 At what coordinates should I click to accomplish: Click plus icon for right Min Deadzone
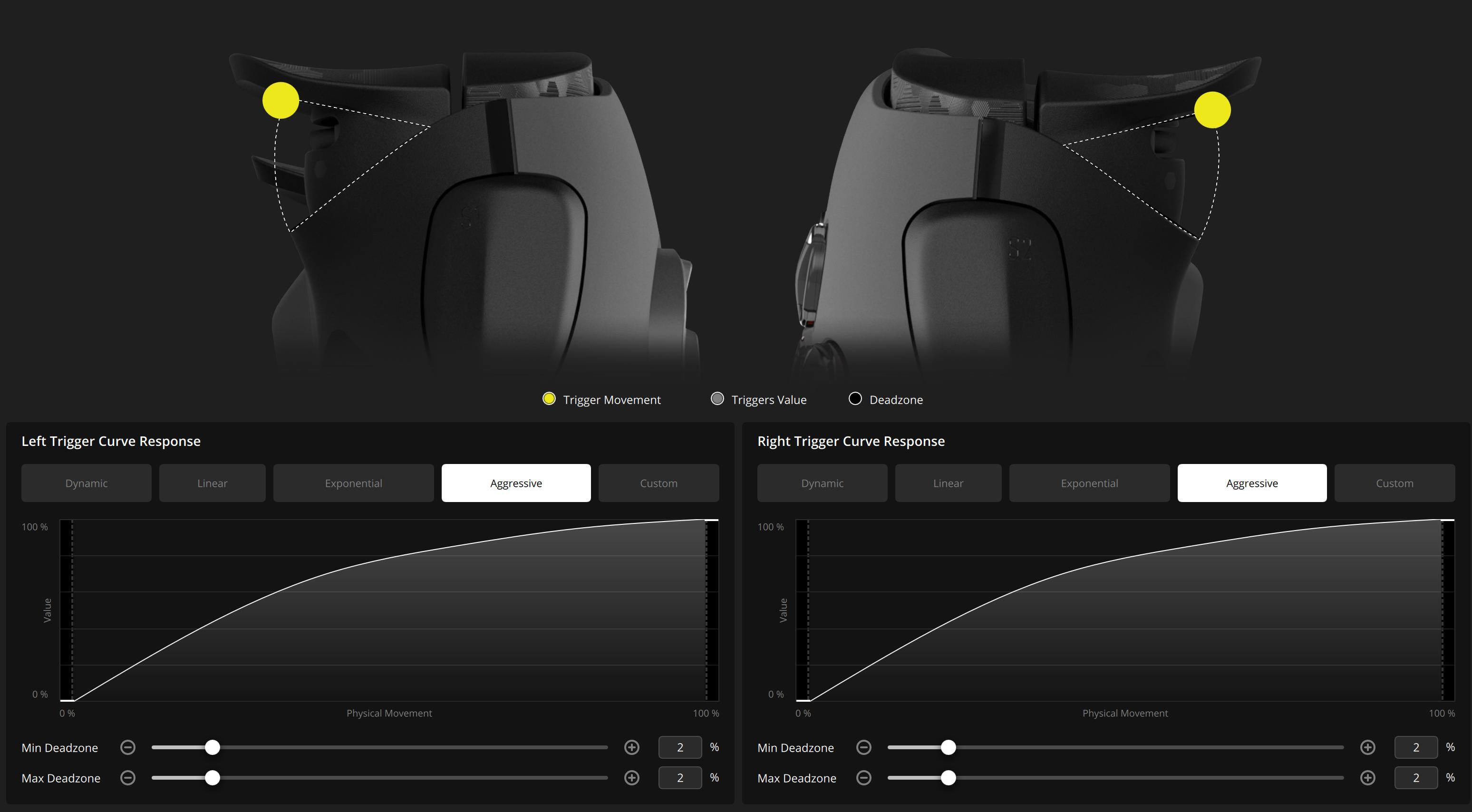click(x=1367, y=747)
